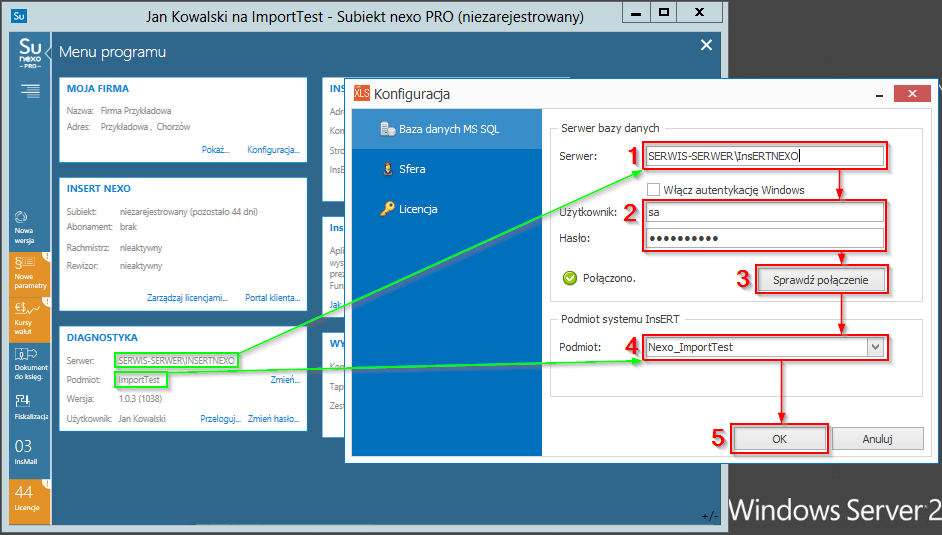Enable Włącz autentykację Windows checkbox
Viewport: 942px width, 535px height.
pyautogui.click(x=653, y=190)
